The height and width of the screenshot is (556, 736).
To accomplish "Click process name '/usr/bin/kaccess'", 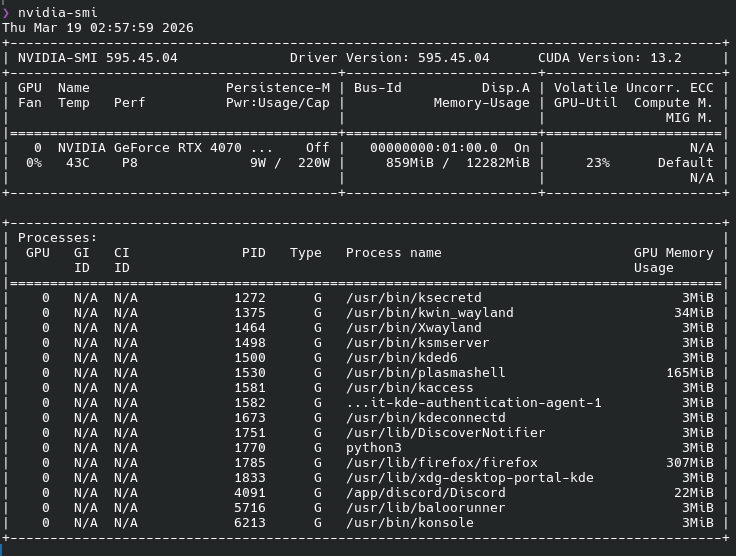I will tap(410, 388).
